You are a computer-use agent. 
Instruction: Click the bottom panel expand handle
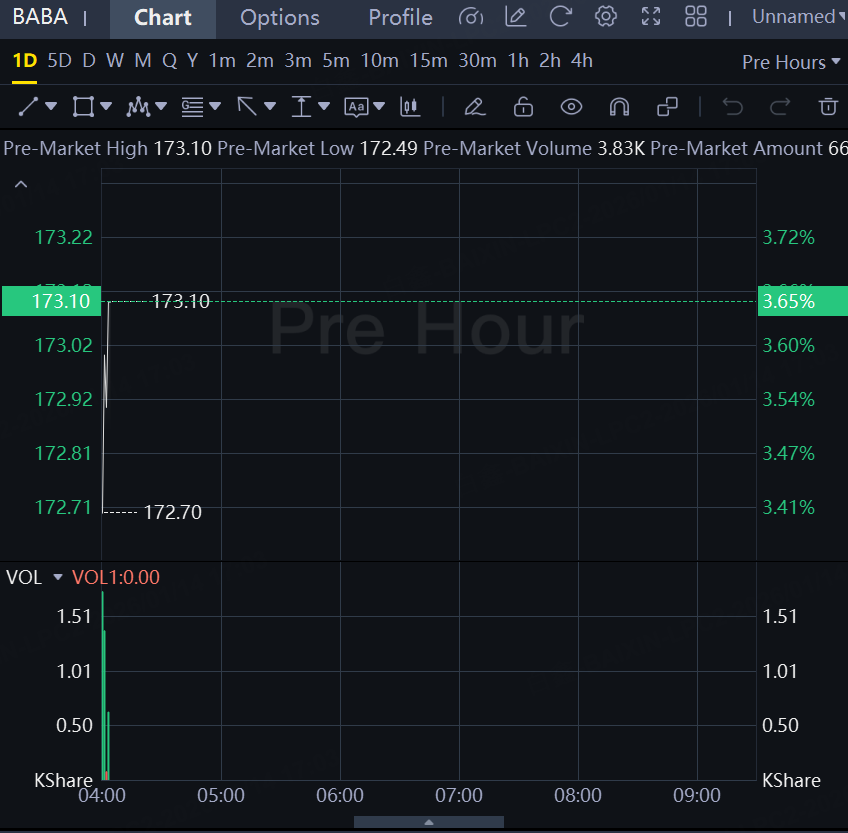[x=429, y=822]
